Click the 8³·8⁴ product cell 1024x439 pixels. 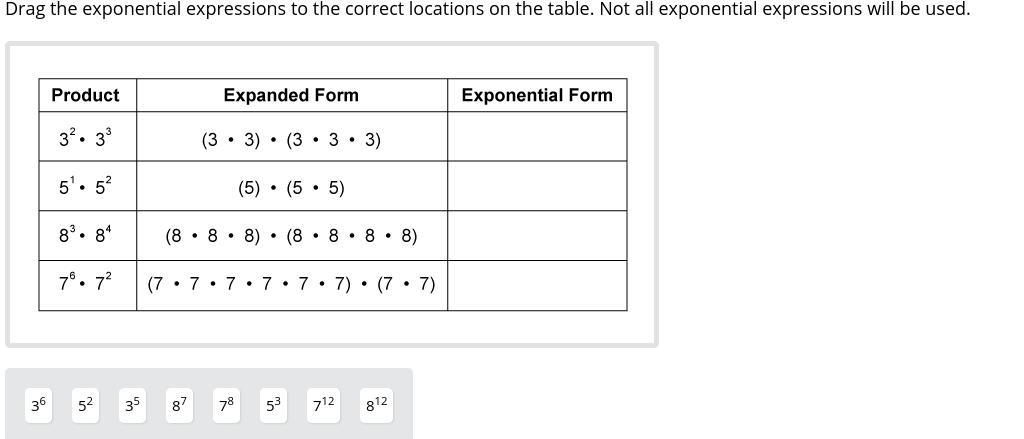click(x=88, y=236)
